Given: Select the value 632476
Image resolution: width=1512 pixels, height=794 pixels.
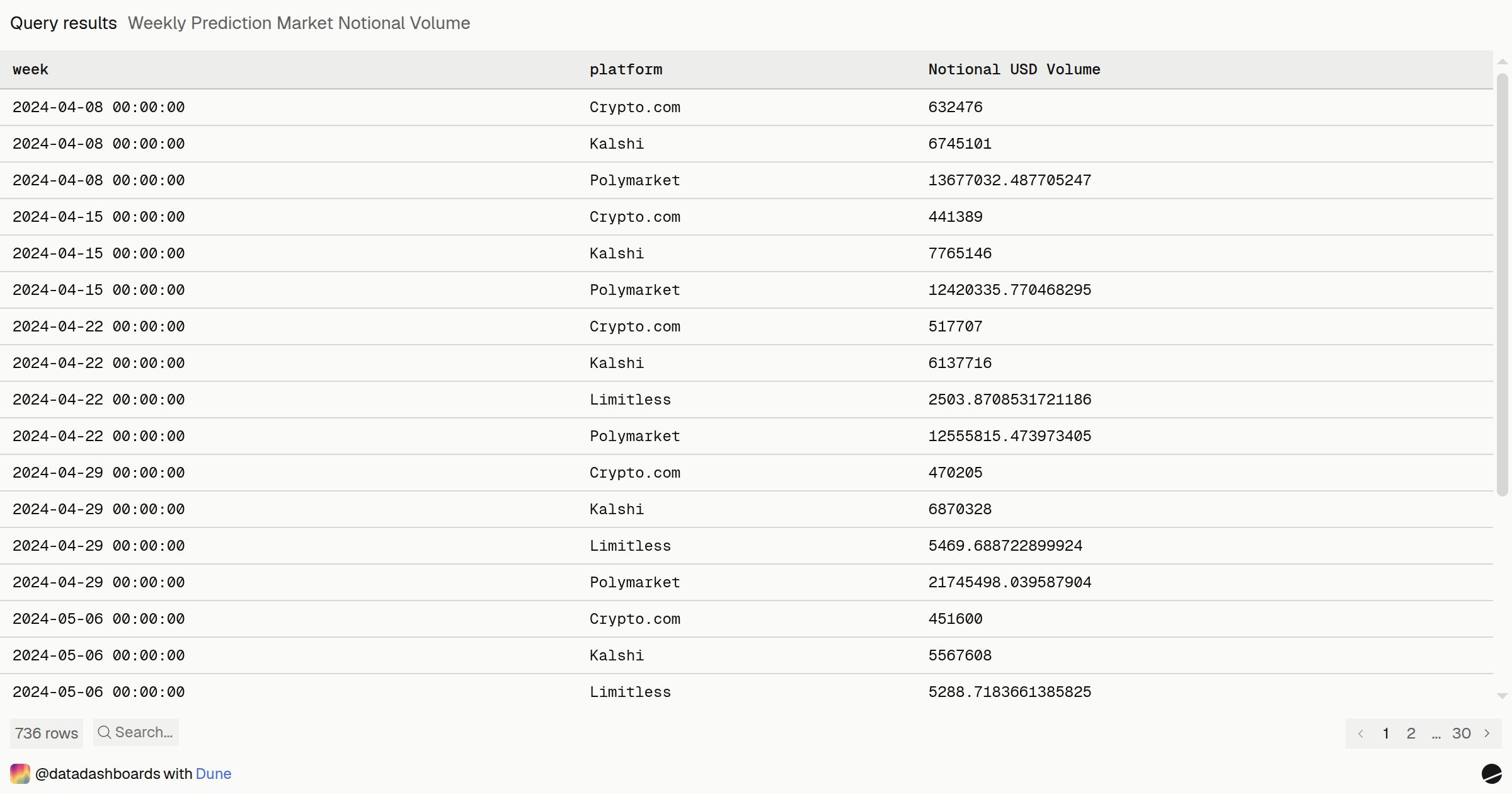Looking at the screenshot, I should [955, 107].
